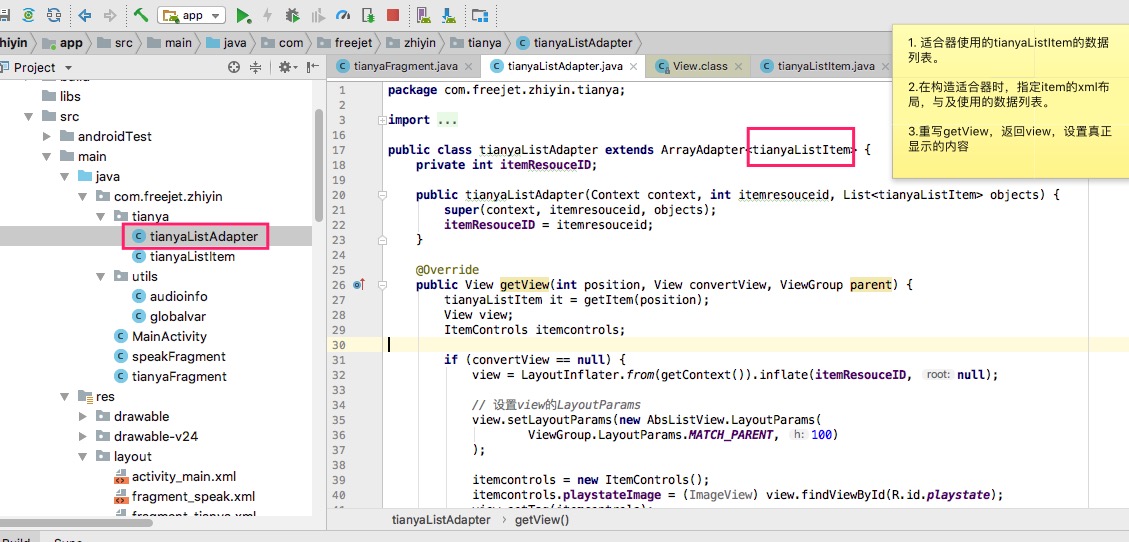Collapse the utils package node
Viewport: 1129px width, 542px height.
tap(101, 276)
